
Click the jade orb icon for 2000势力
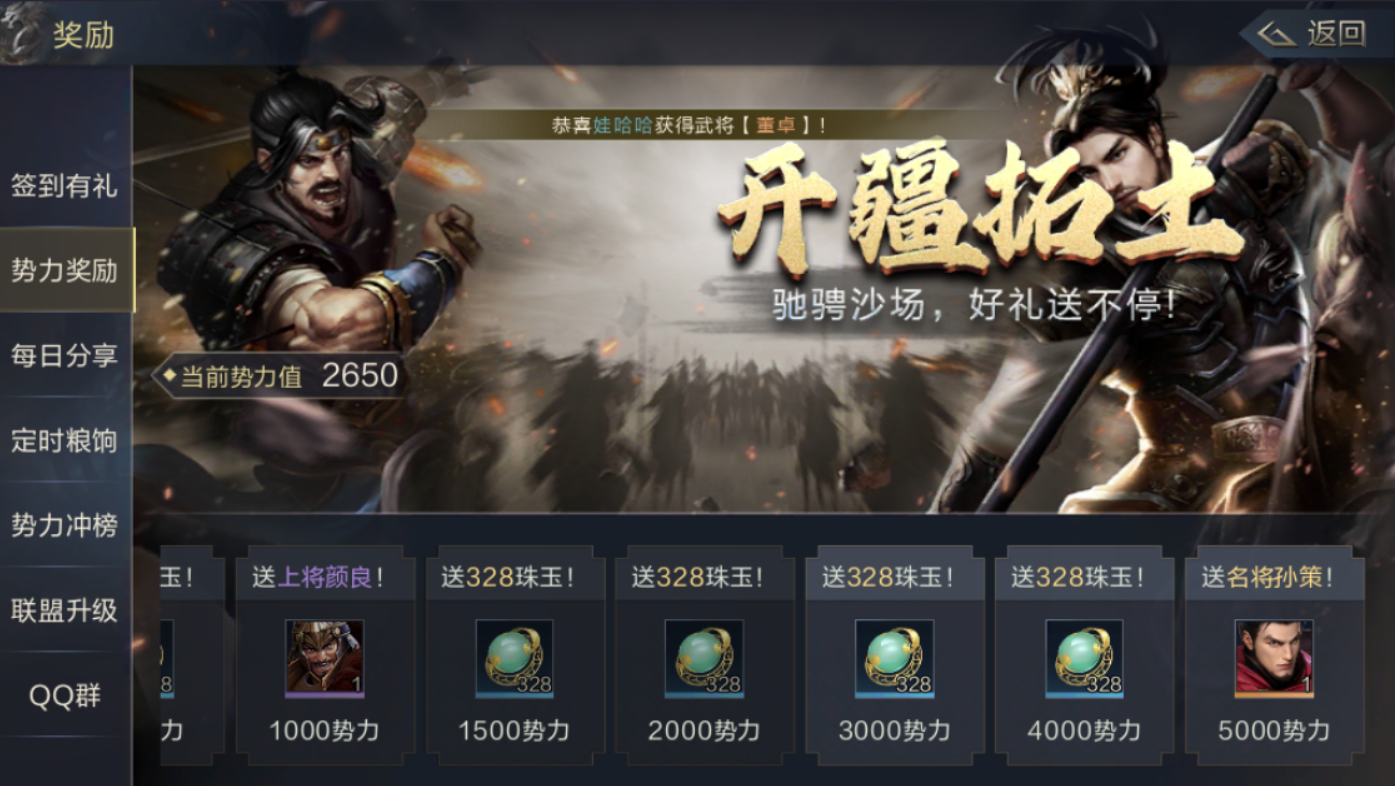point(704,658)
